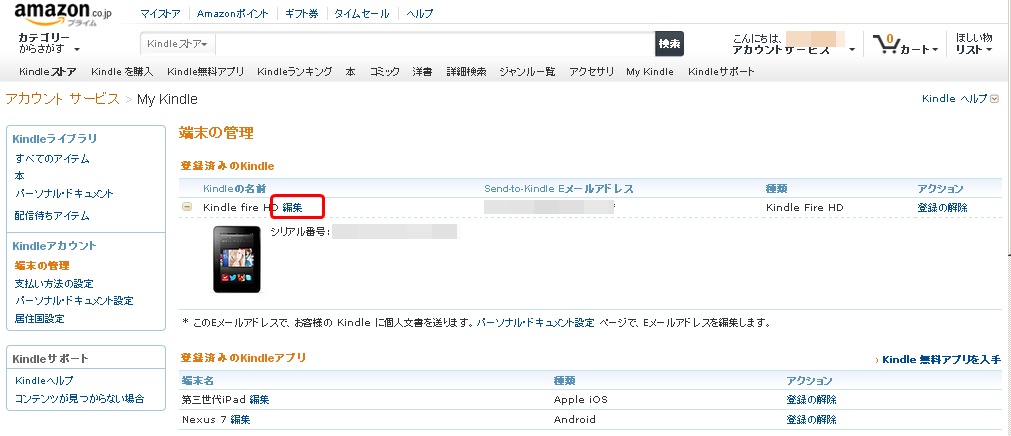The image size is (1011, 436).
Task: Open the top ヘルプ link
Action: pos(420,13)
